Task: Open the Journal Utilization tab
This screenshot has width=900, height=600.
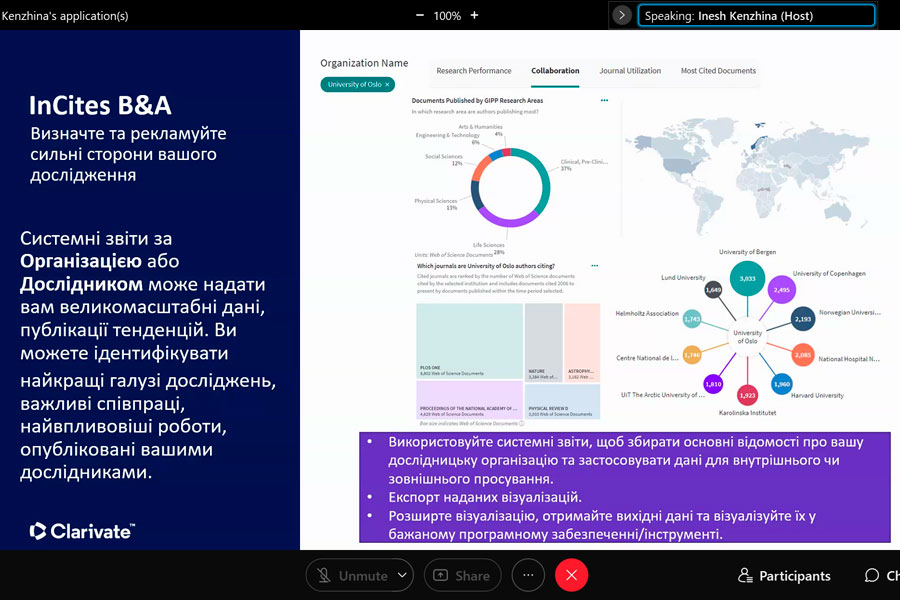Action: point(630,71)
